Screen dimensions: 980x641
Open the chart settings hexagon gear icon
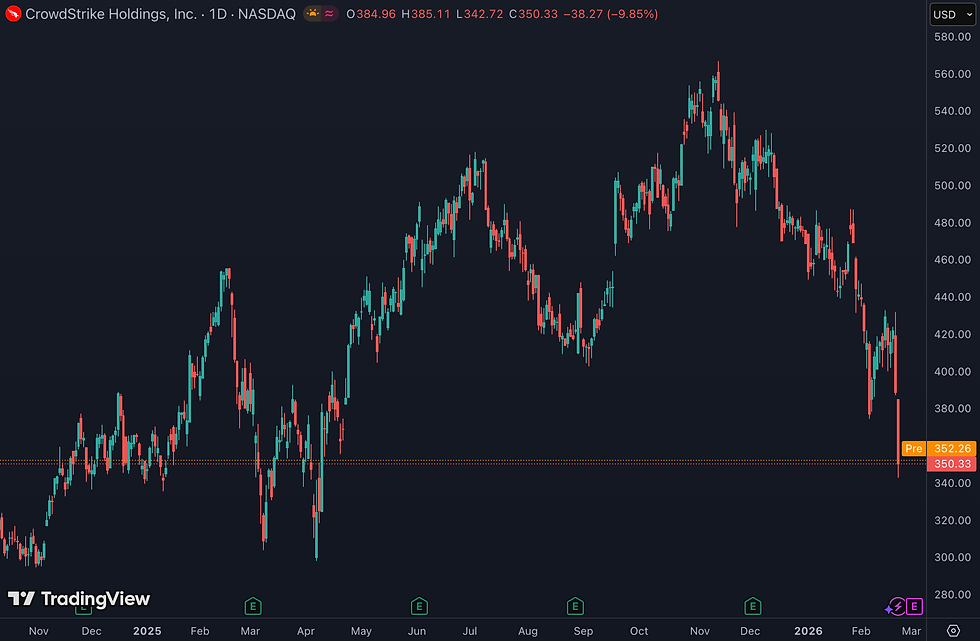tap(953, 630)
